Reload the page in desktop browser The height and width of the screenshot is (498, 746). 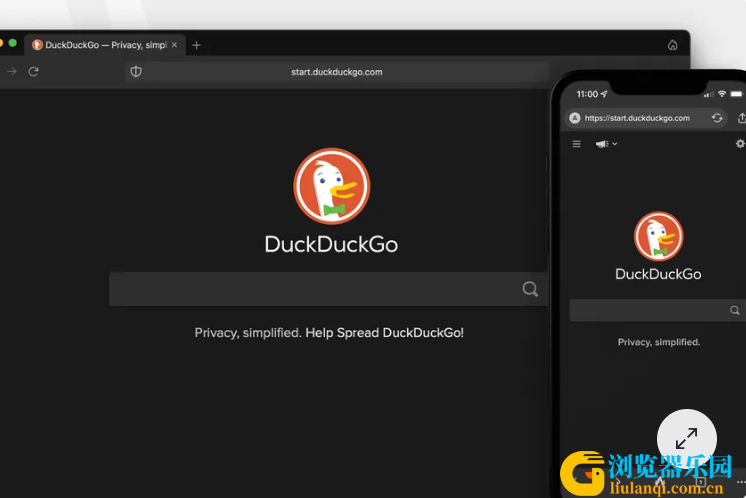click(33, 72)
